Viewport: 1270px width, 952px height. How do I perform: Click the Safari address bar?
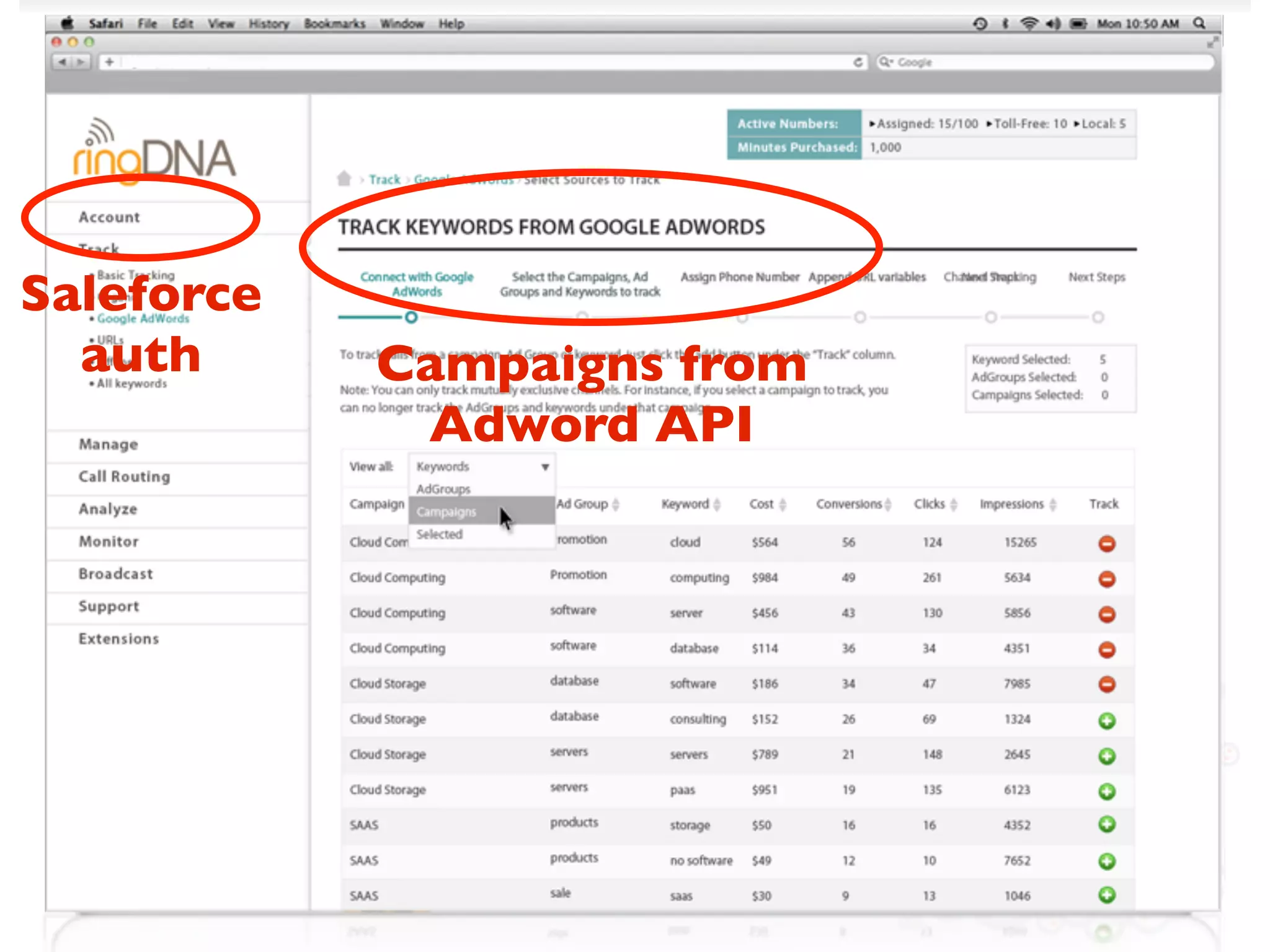pos(484,62)
